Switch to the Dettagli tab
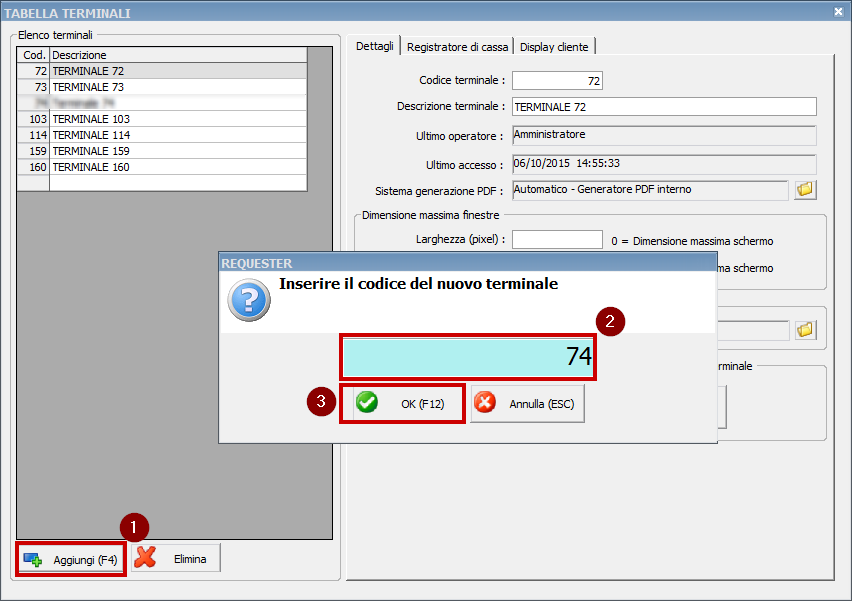Viewport: 852px width, 601px height. tap(375, 46)
